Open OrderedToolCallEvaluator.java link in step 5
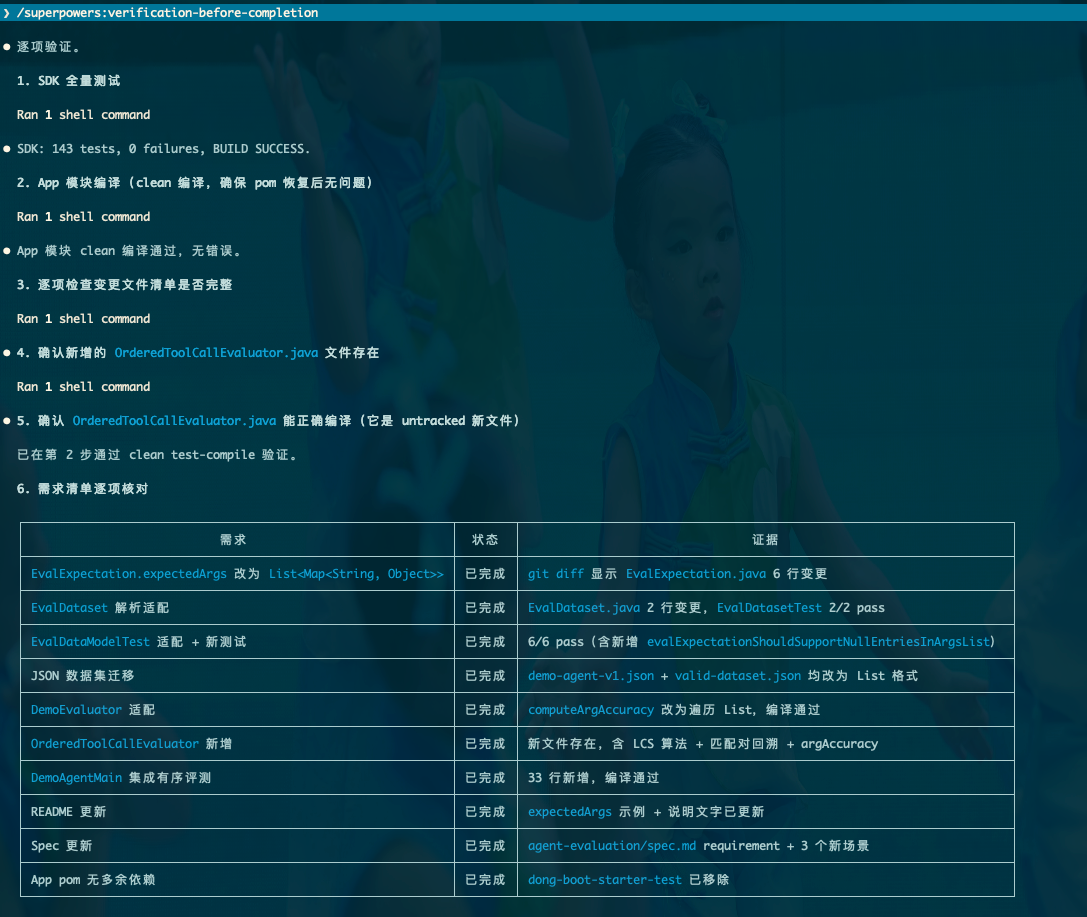Image resolution: width=1087 pixels, height=917 pixels. pos(174,421)
